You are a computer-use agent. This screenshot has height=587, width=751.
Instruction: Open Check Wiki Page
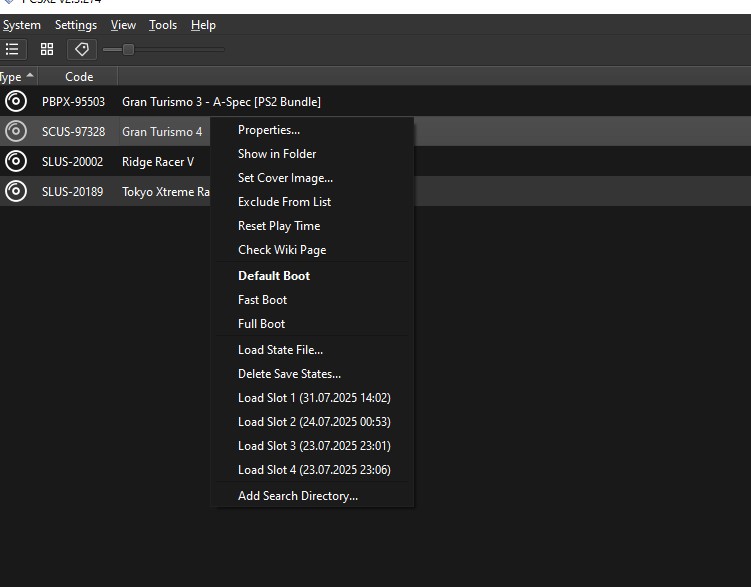(x=312, y=249)
